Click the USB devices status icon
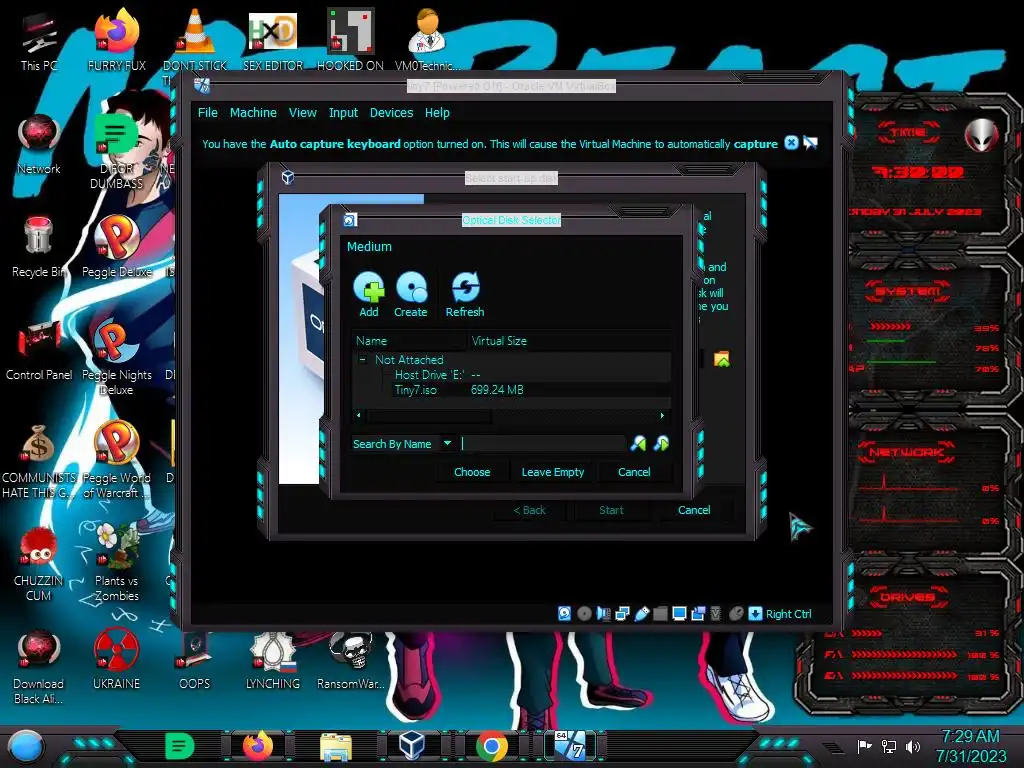The height and width of the screenshot is (768, 1024). (641, 613)
